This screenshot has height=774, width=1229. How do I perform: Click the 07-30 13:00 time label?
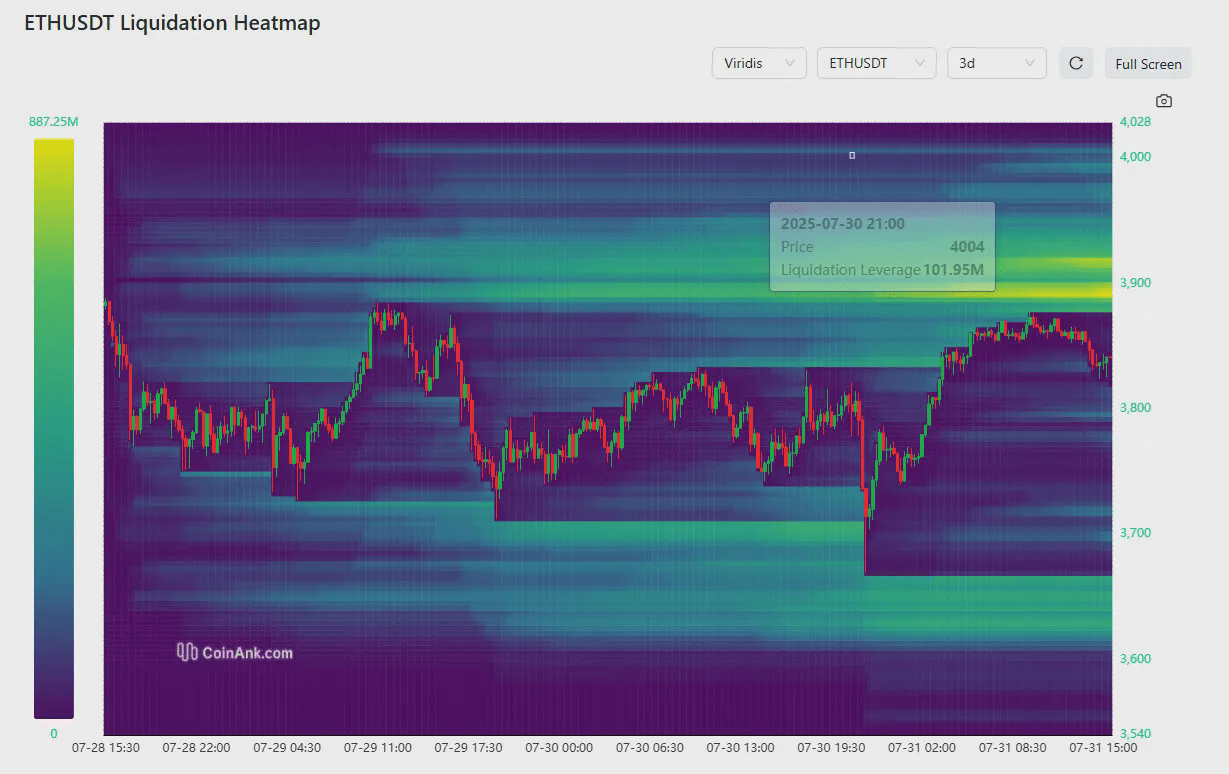[740, 747]
